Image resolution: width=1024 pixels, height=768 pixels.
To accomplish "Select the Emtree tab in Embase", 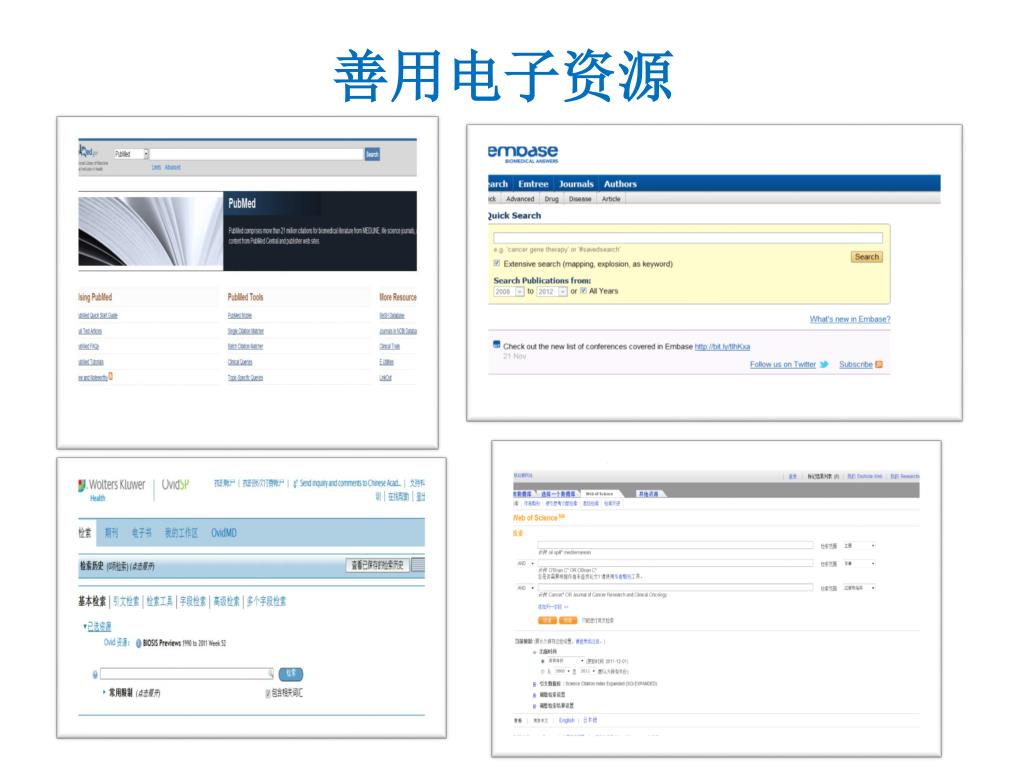I will [x=533, y=184].
